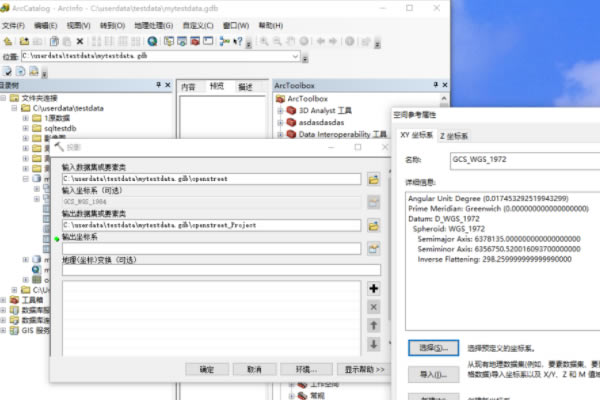Image resolution: width=600 pixels, height=400 pixels.
Task: Click the empty 输出坐标系 field
Action: pos(212,248)
